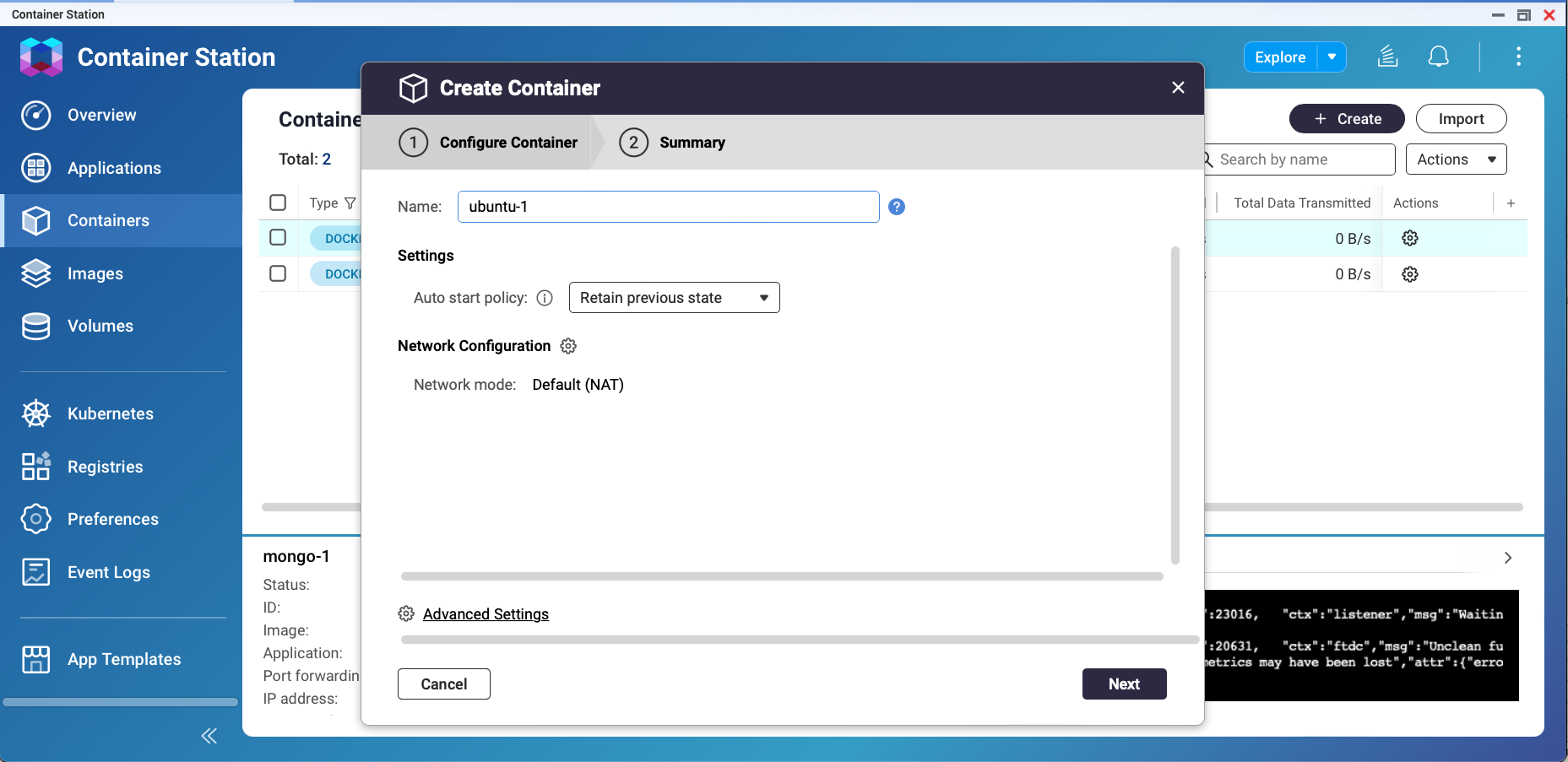
Task: Expand the Actions dropdown
Action: point(1456,159)
